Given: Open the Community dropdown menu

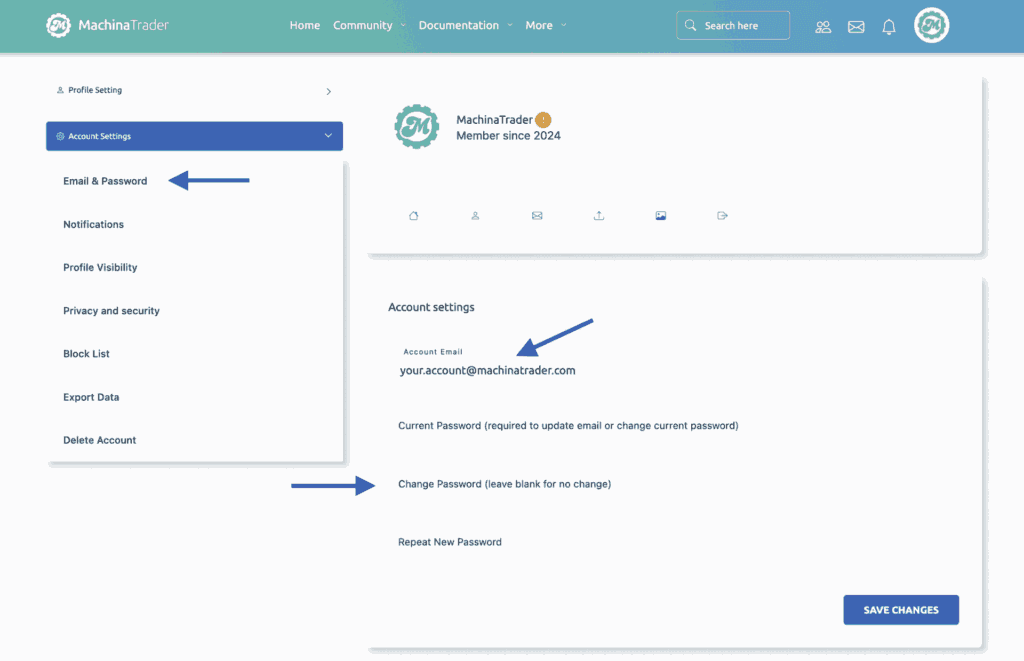Looking at the screenshot, I should click(369, 25).
